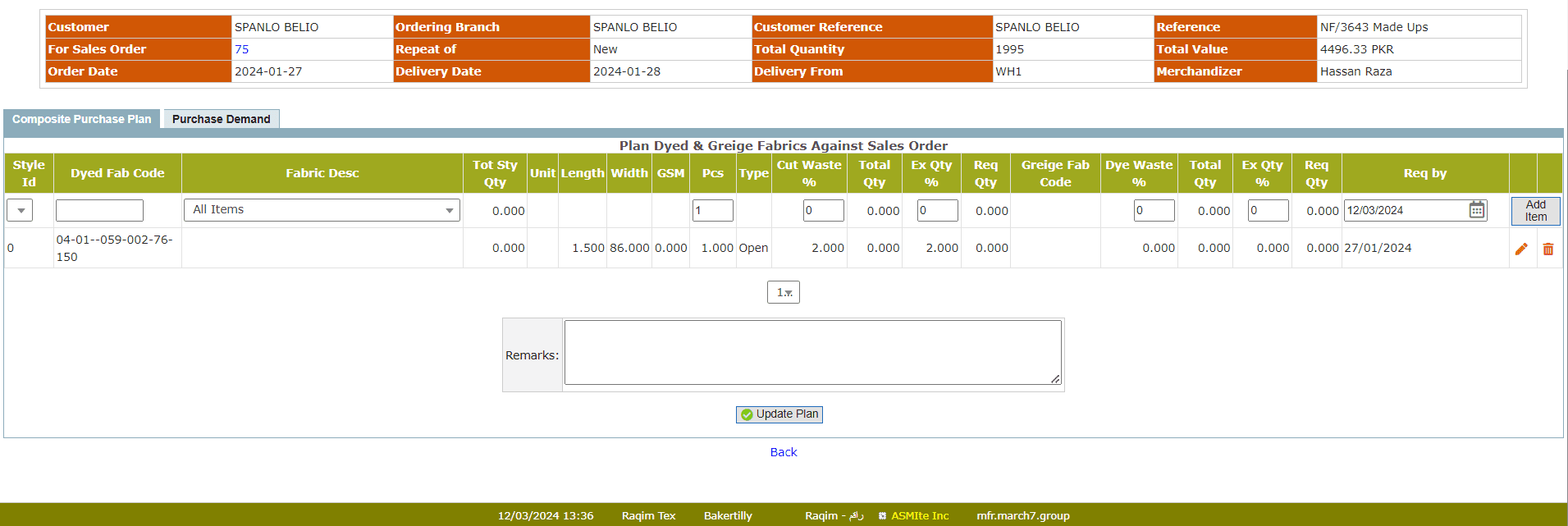Image resolution: width=1568 pixels, height=526 pixels.
Task: Open the All Items fabric description dropdown
Action: [322, 210]
